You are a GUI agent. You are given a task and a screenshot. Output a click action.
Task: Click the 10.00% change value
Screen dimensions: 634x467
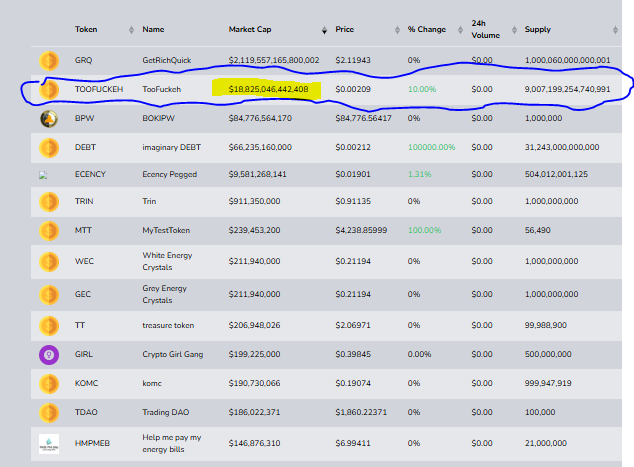pos(422,89)
